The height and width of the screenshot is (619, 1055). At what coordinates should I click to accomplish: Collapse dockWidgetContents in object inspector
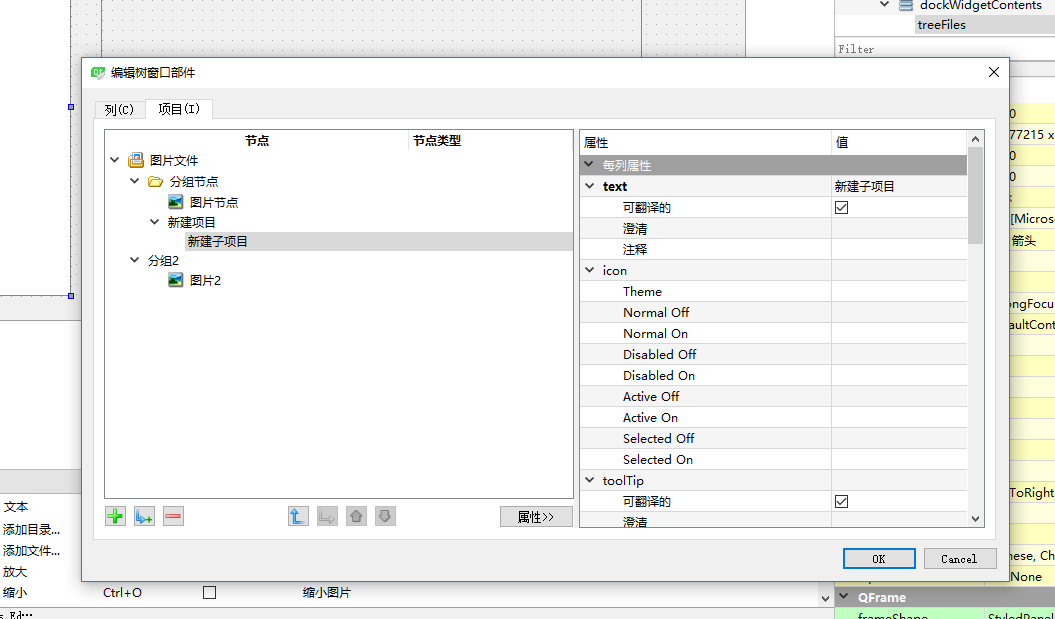885,5
